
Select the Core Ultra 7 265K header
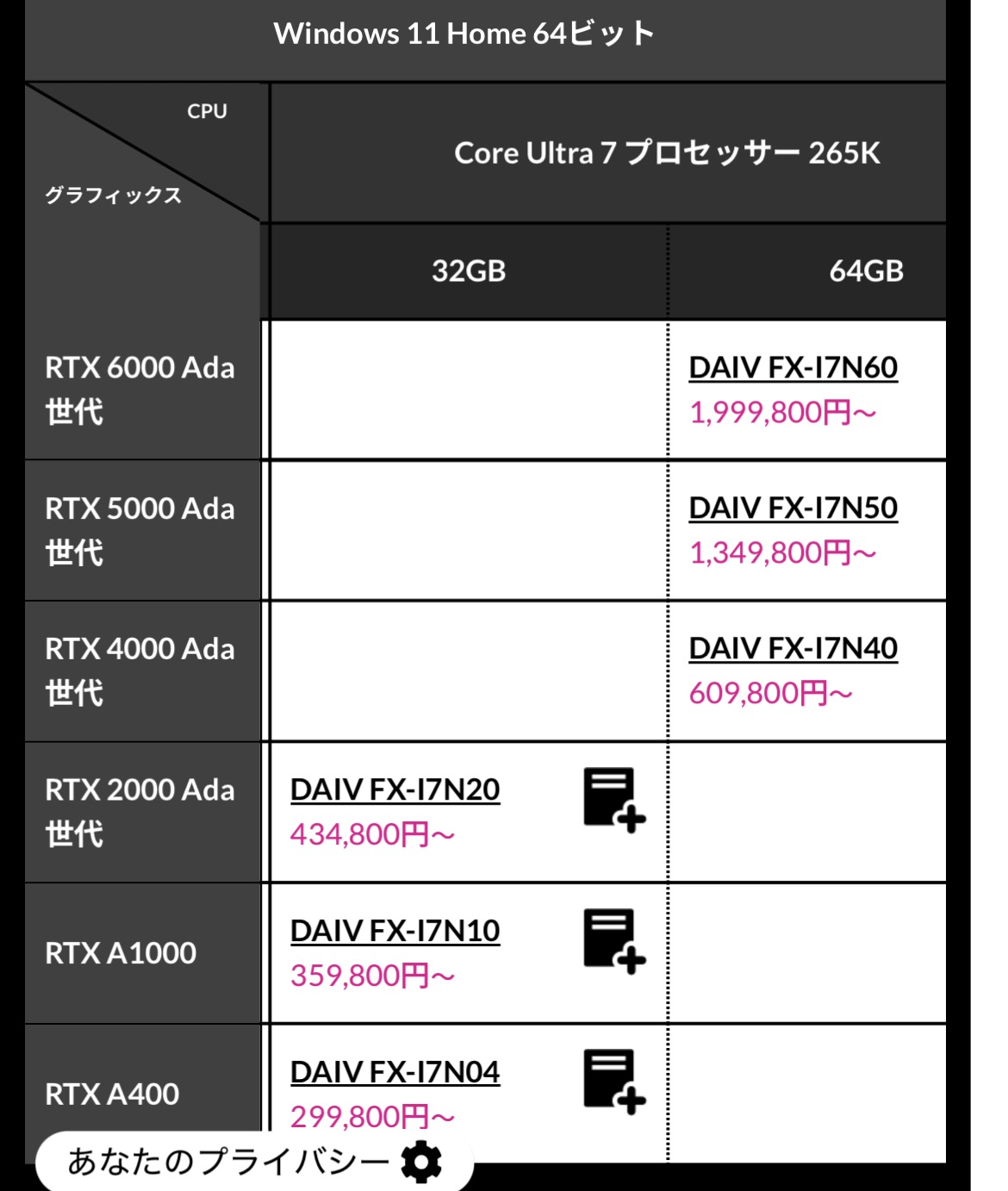(667, 153)
